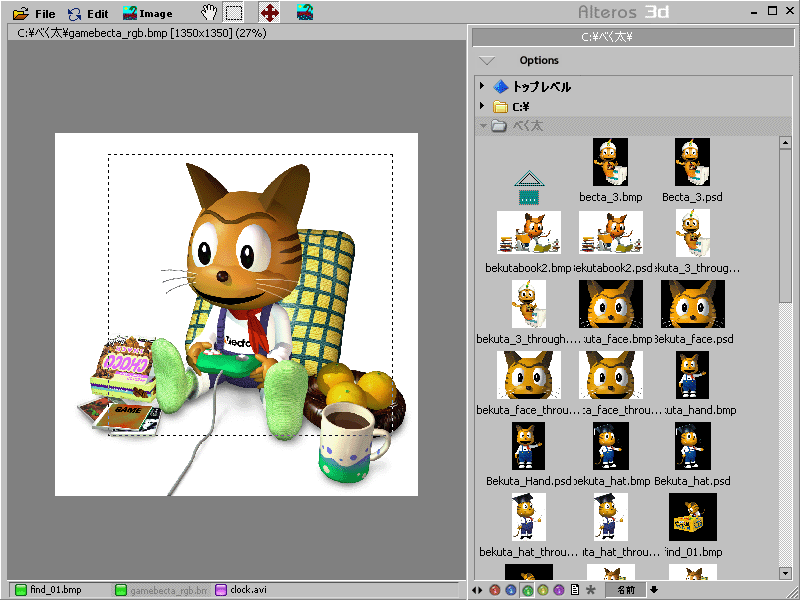Click the yellow sphere view button
800x600 pixels.
point(543,590)
